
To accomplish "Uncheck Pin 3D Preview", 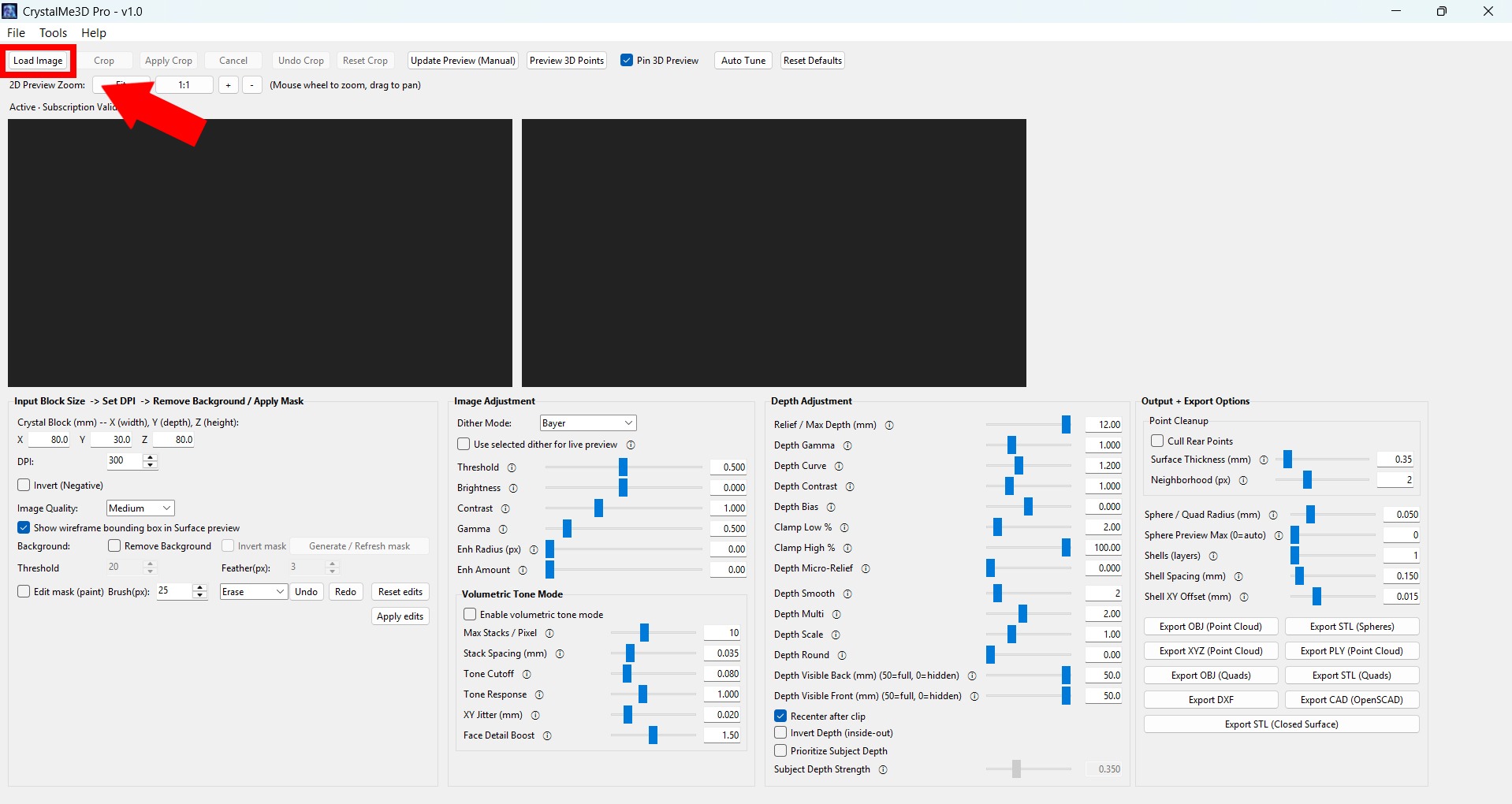I will tap(627, 61).
